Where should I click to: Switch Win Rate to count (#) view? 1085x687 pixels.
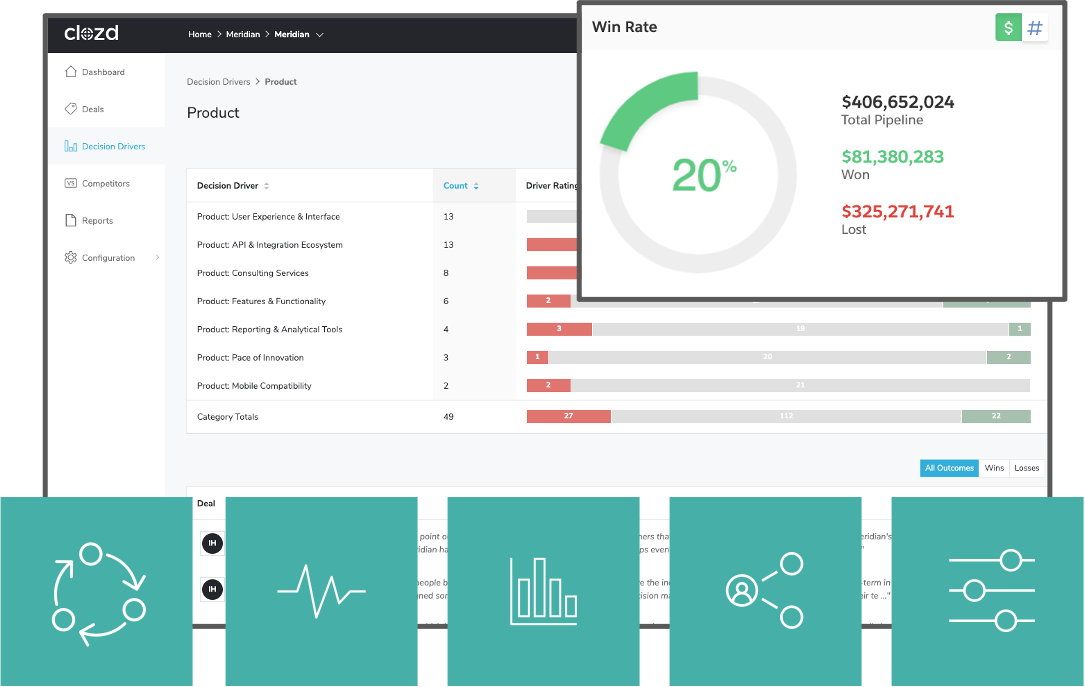1035,28
